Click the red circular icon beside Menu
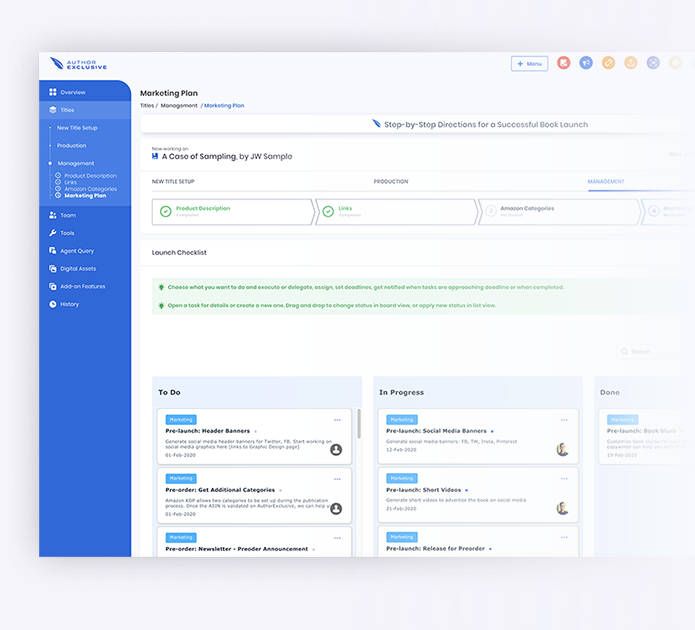695x630 pixels. (x=563, y=63)
